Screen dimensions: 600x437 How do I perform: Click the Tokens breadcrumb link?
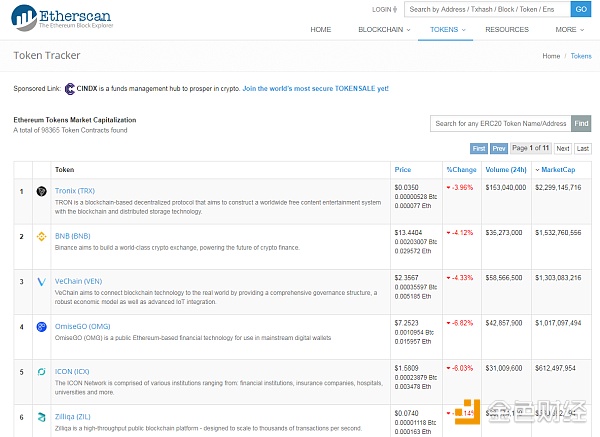click(x=581, y=56)
